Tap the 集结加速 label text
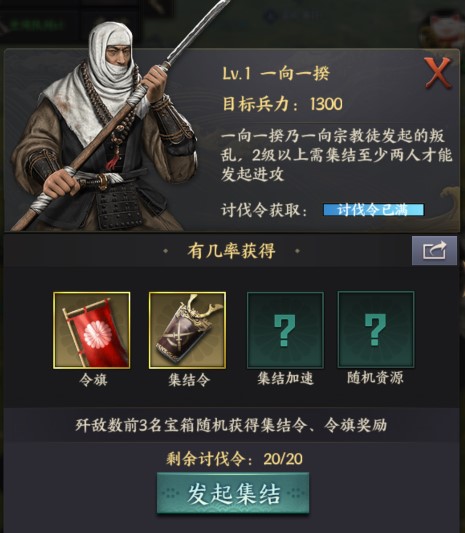 pyautogui.click(x=285, y=378)
